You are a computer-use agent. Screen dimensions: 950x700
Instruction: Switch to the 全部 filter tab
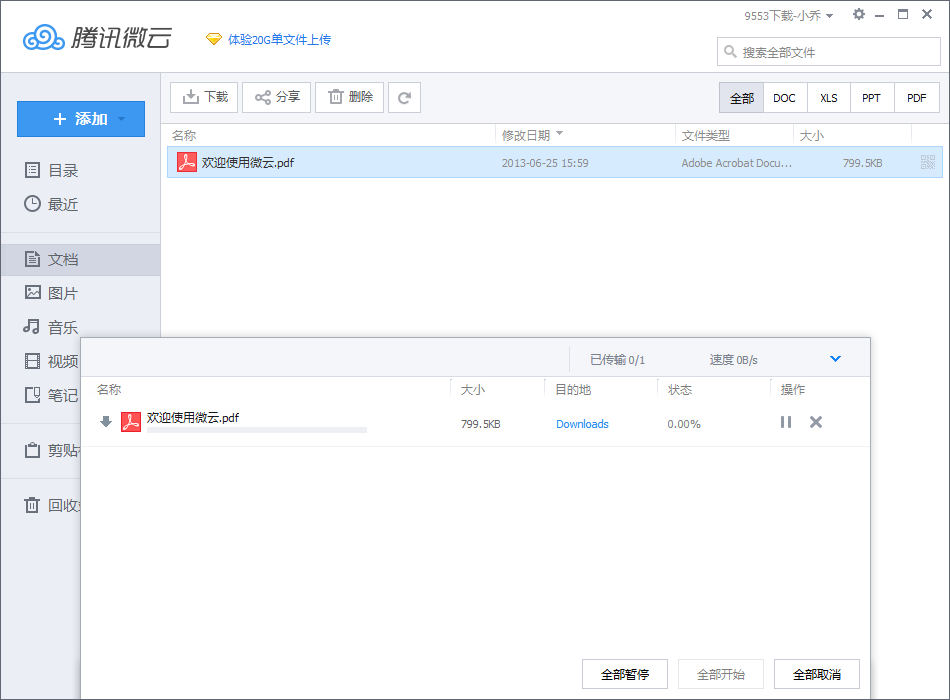(x=742, y=98)
